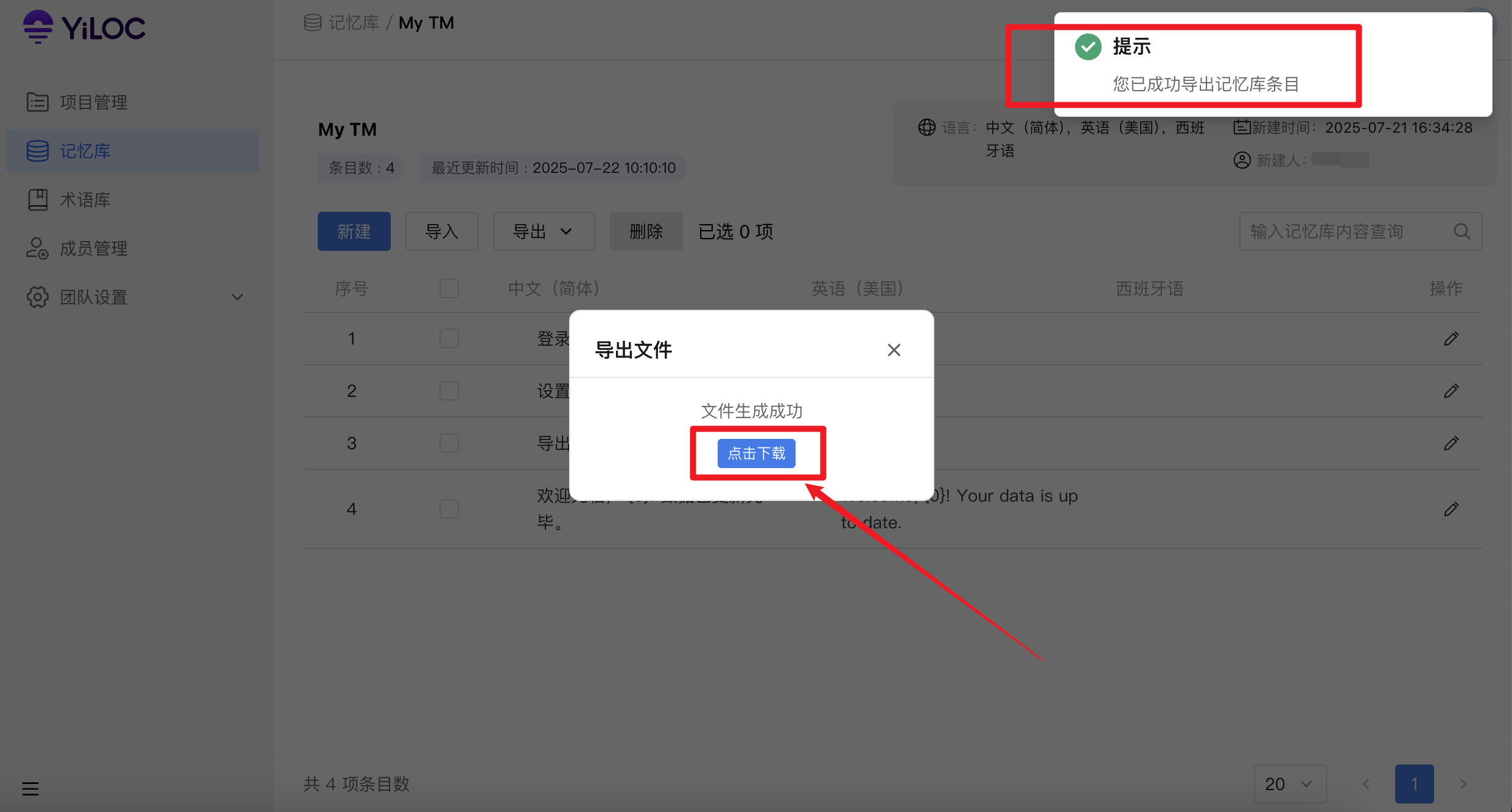This screenshot has height=812, width=1512.
Task: Click the 新建 button
Action: tap(354, 231)
